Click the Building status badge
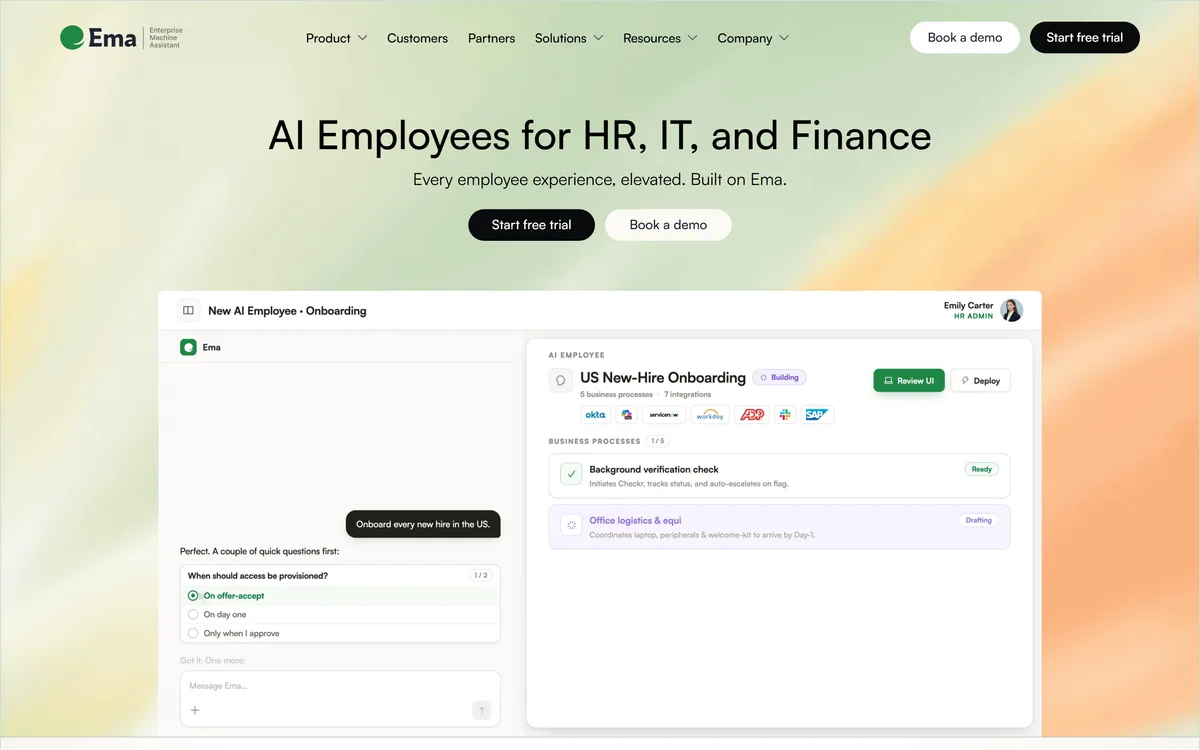 point(779,378)
